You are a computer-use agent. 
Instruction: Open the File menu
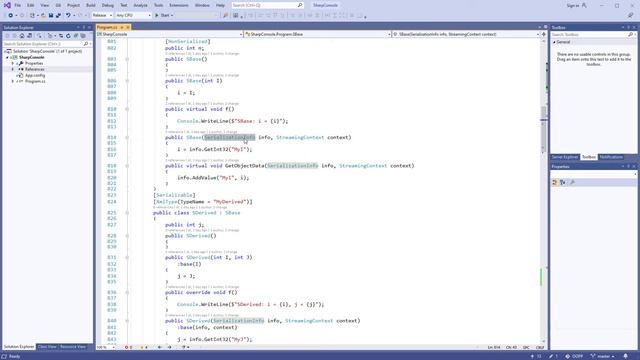[18, 5]
